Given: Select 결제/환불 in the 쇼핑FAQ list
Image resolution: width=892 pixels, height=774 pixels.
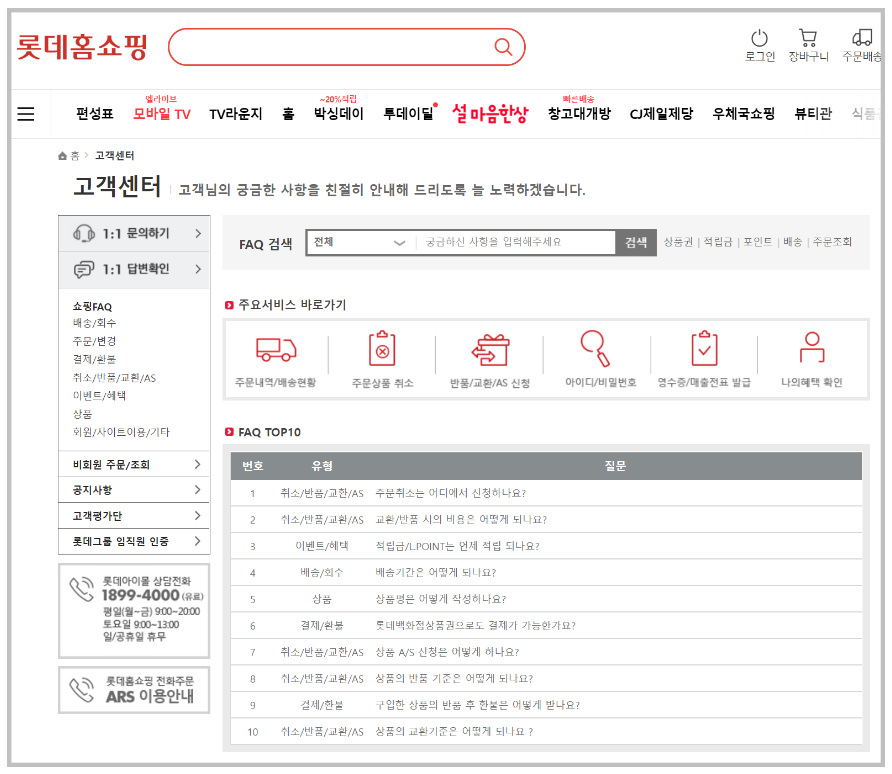Looking at the screenshot, I should [x=94, y=359].
